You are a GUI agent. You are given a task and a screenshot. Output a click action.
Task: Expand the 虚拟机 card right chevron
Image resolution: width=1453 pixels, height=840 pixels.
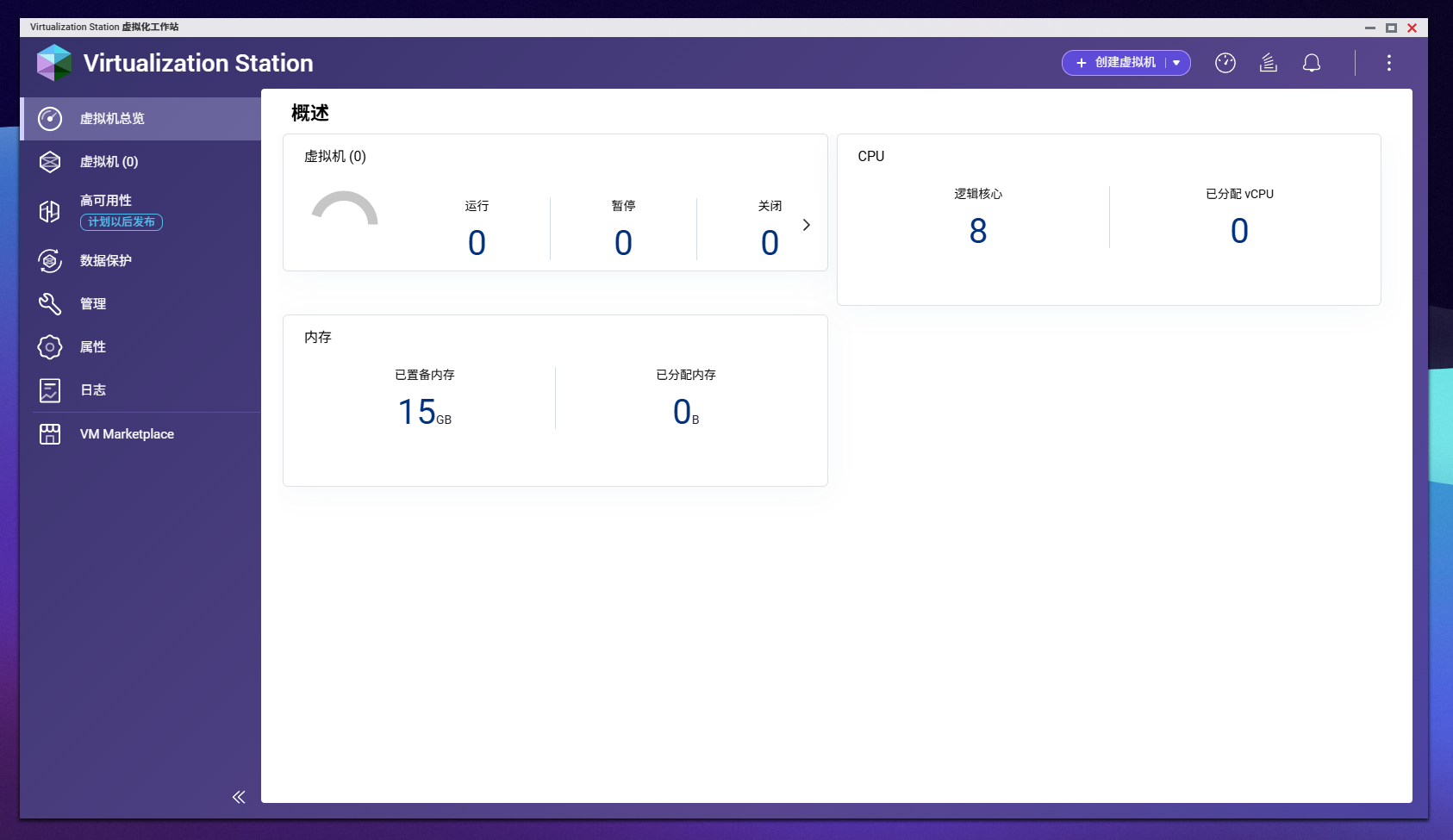coord(807,225)
